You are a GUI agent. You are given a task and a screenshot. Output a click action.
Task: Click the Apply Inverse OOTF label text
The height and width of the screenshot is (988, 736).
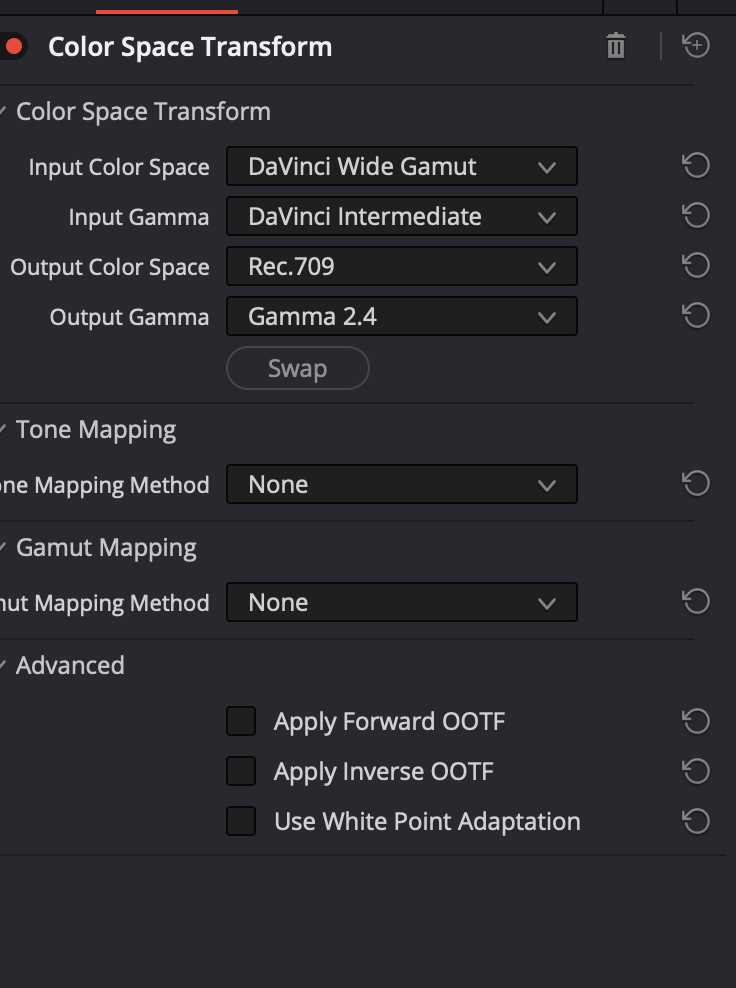click(384, 771)
